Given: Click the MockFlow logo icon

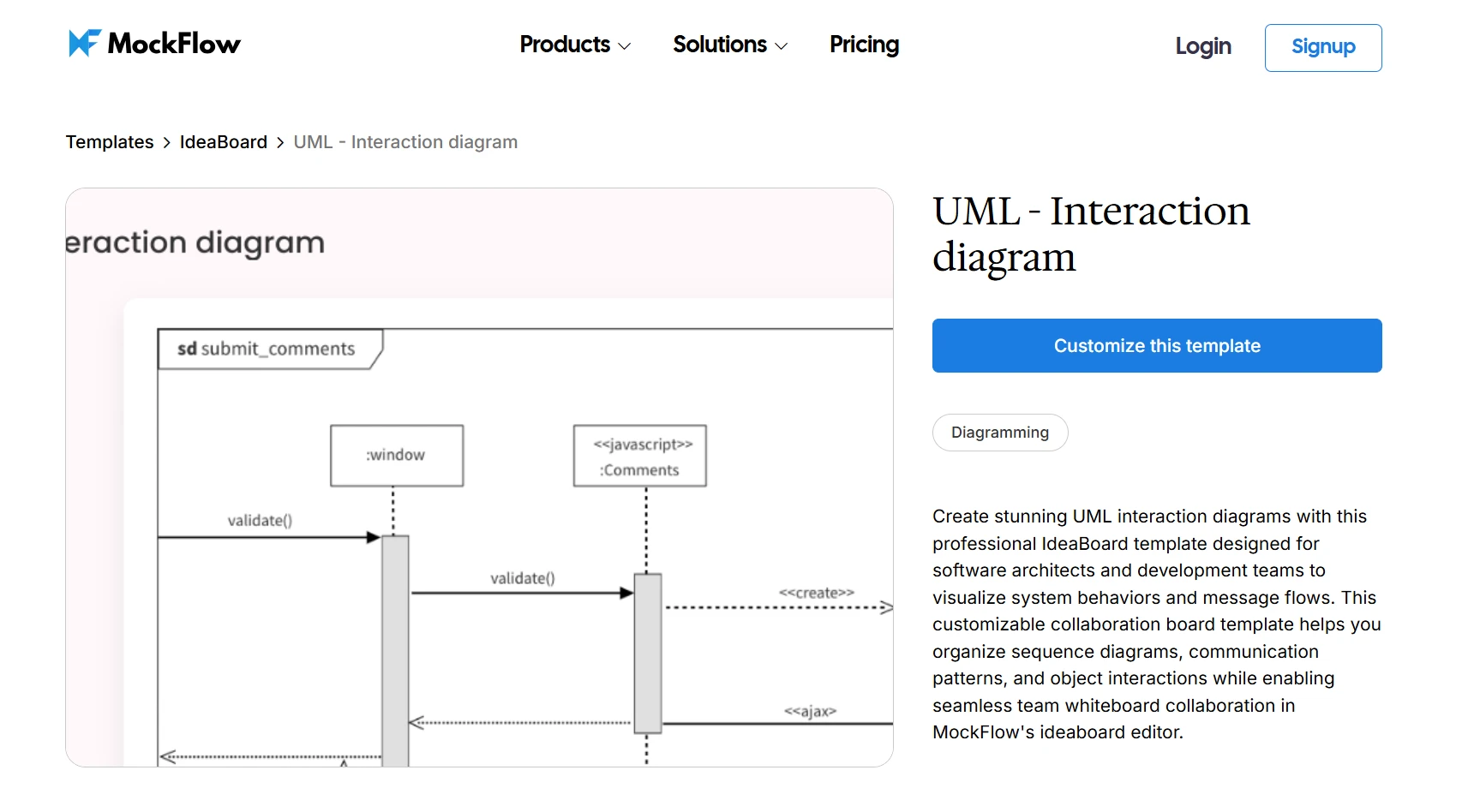Looking at the screenshot, I should pyautogui.click(x=82, y=42).
